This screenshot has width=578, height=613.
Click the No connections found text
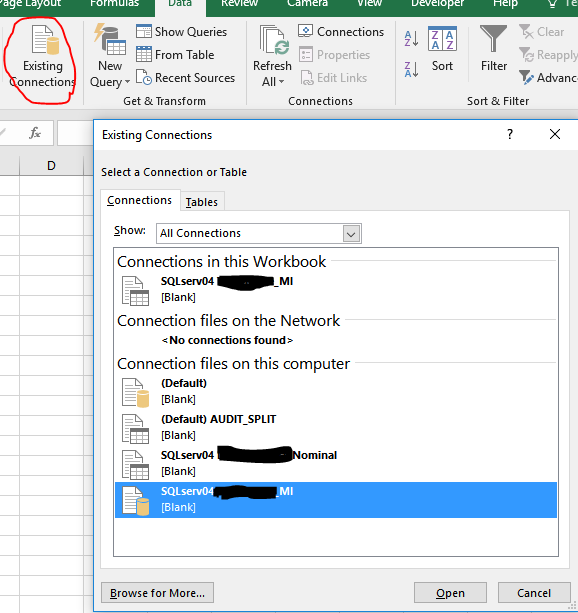tap(227, 340)
